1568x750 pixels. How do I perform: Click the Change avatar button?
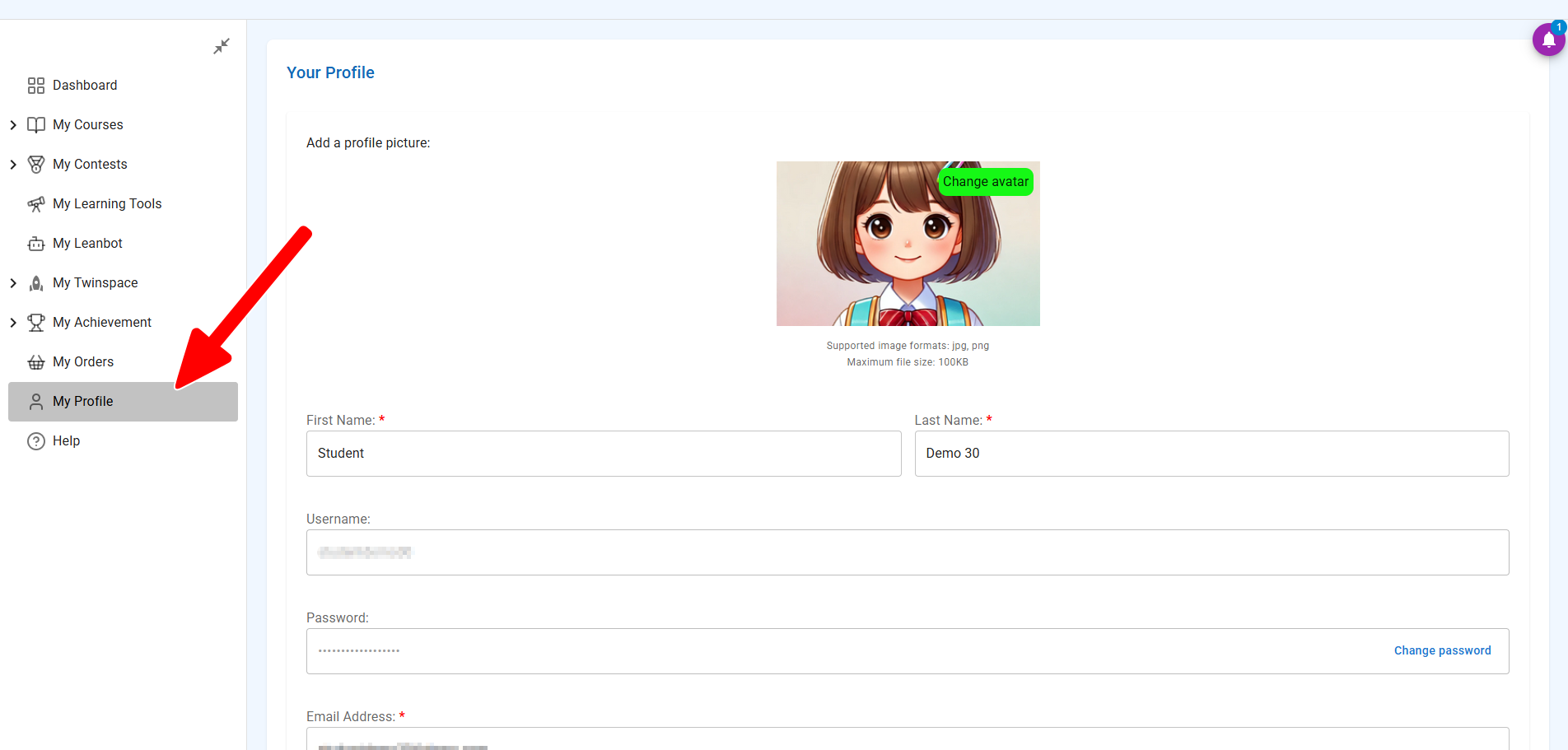point(985,182)
